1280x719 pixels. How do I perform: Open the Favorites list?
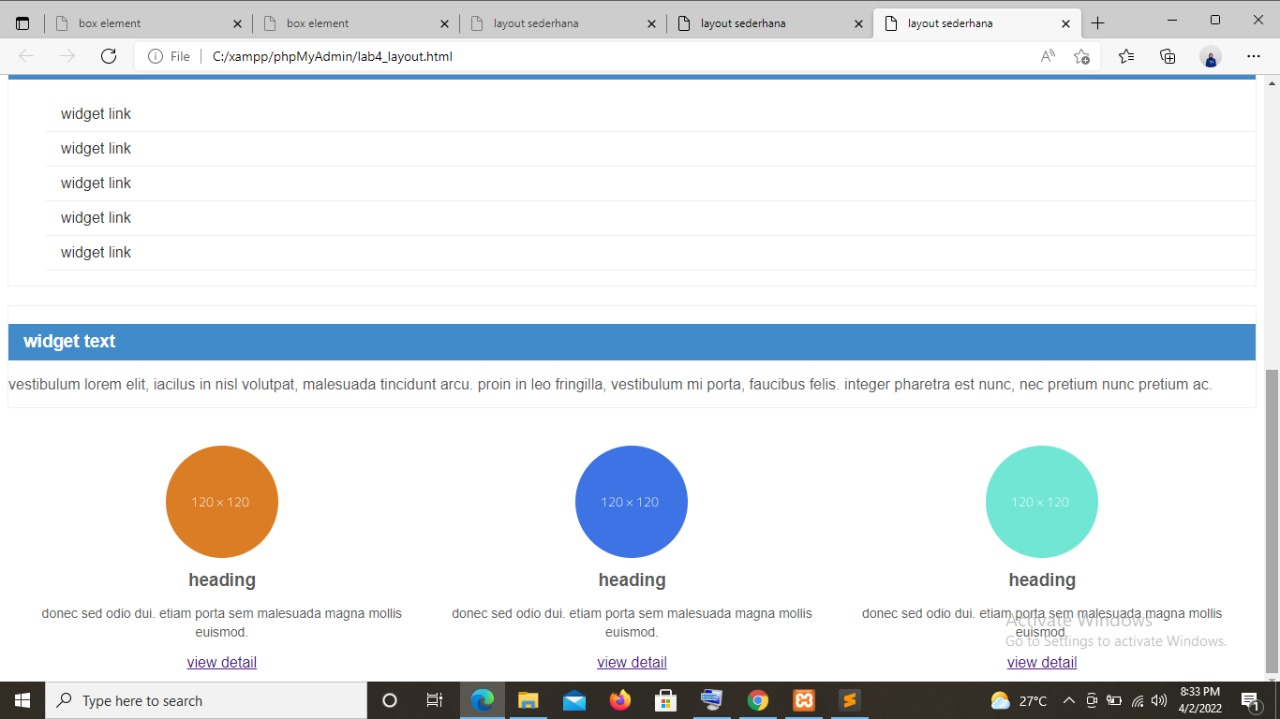click(1126, 56)
